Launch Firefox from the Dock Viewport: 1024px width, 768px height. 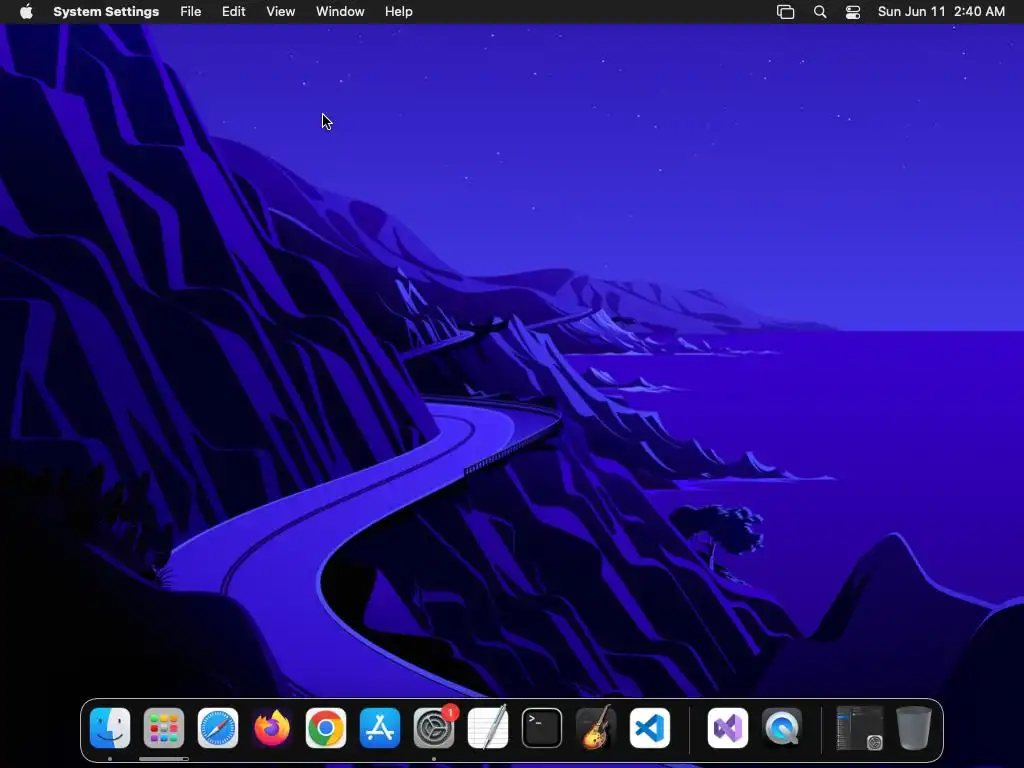tap(272, 728)
